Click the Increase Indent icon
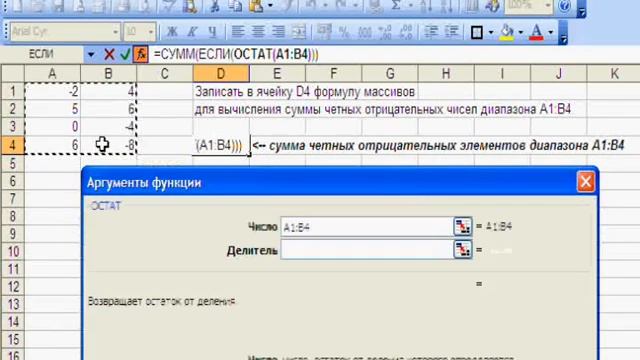 451,31
